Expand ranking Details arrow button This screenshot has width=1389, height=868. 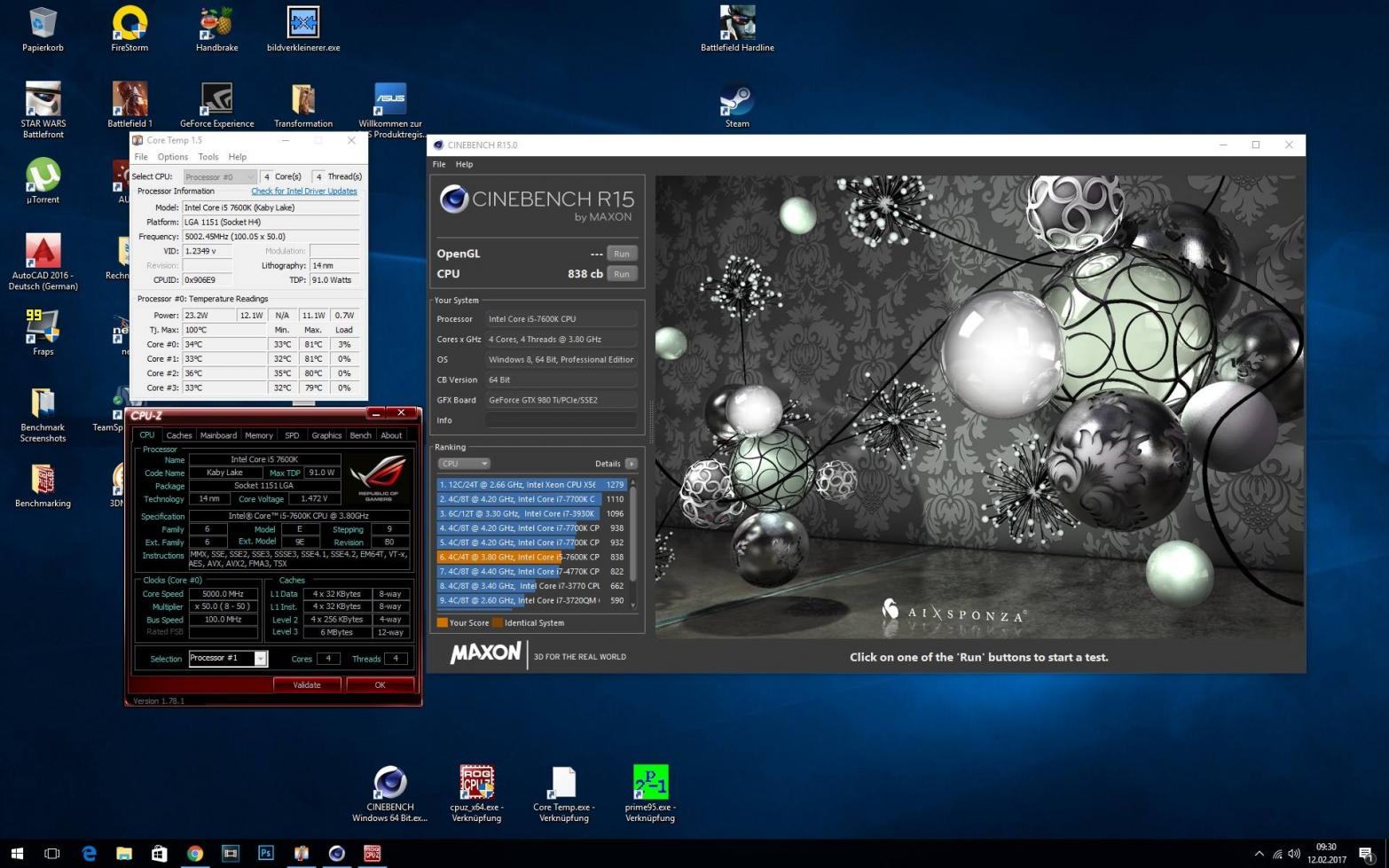tap(632, 464)
